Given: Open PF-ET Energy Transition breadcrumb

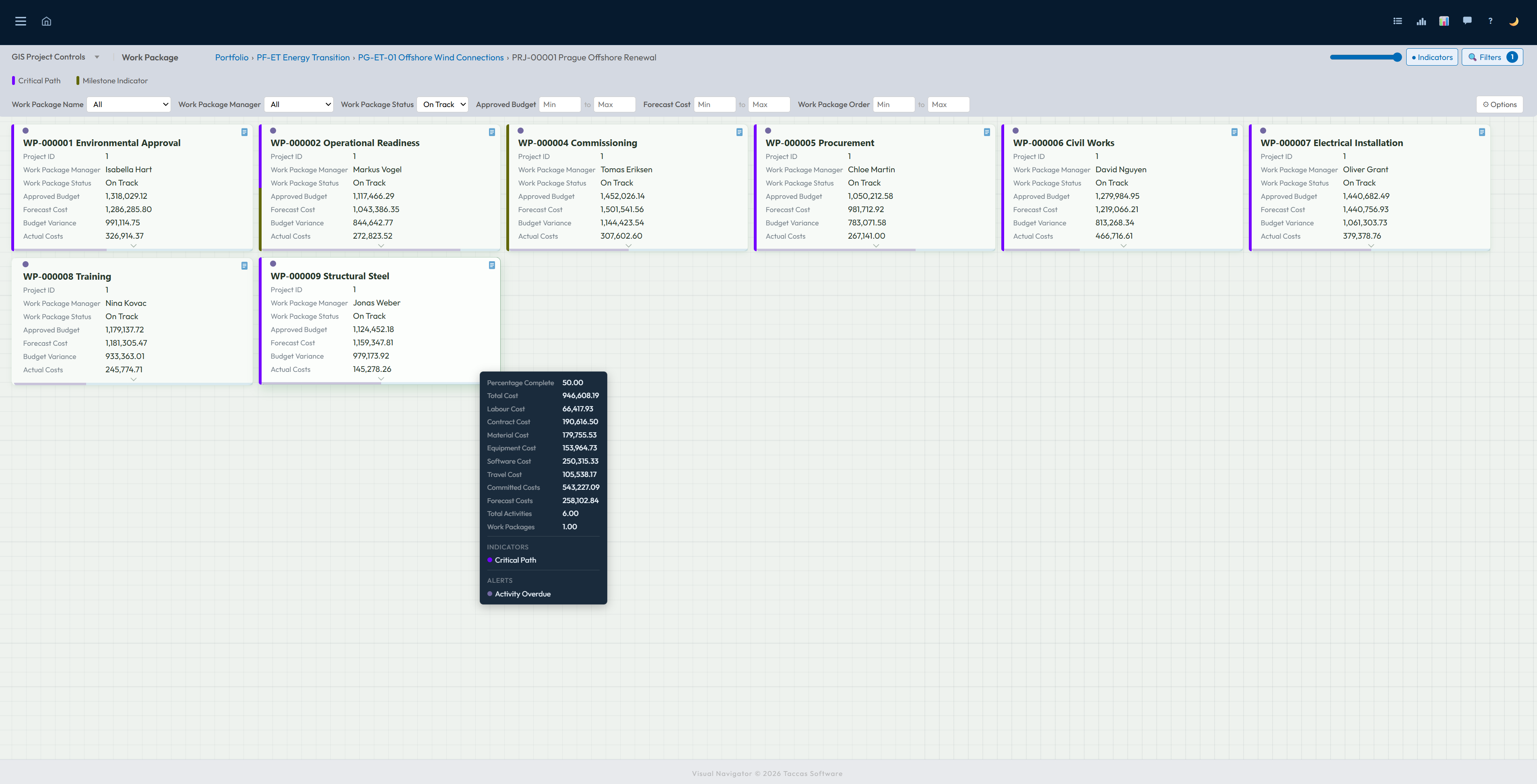Looking at the screenshot, I should (x=303, y=57).
